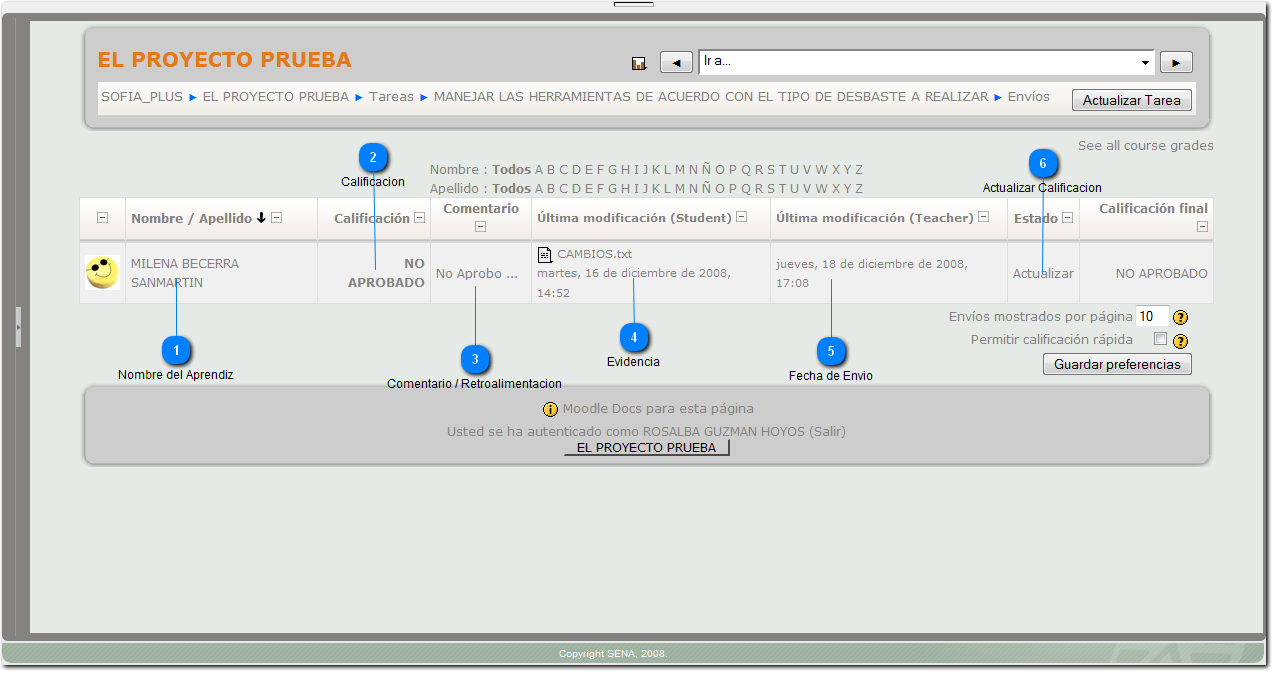This screenshot has width=1279, height=678.
Task: Click the Moodle Docs info icon
Action: coord(550,409)
